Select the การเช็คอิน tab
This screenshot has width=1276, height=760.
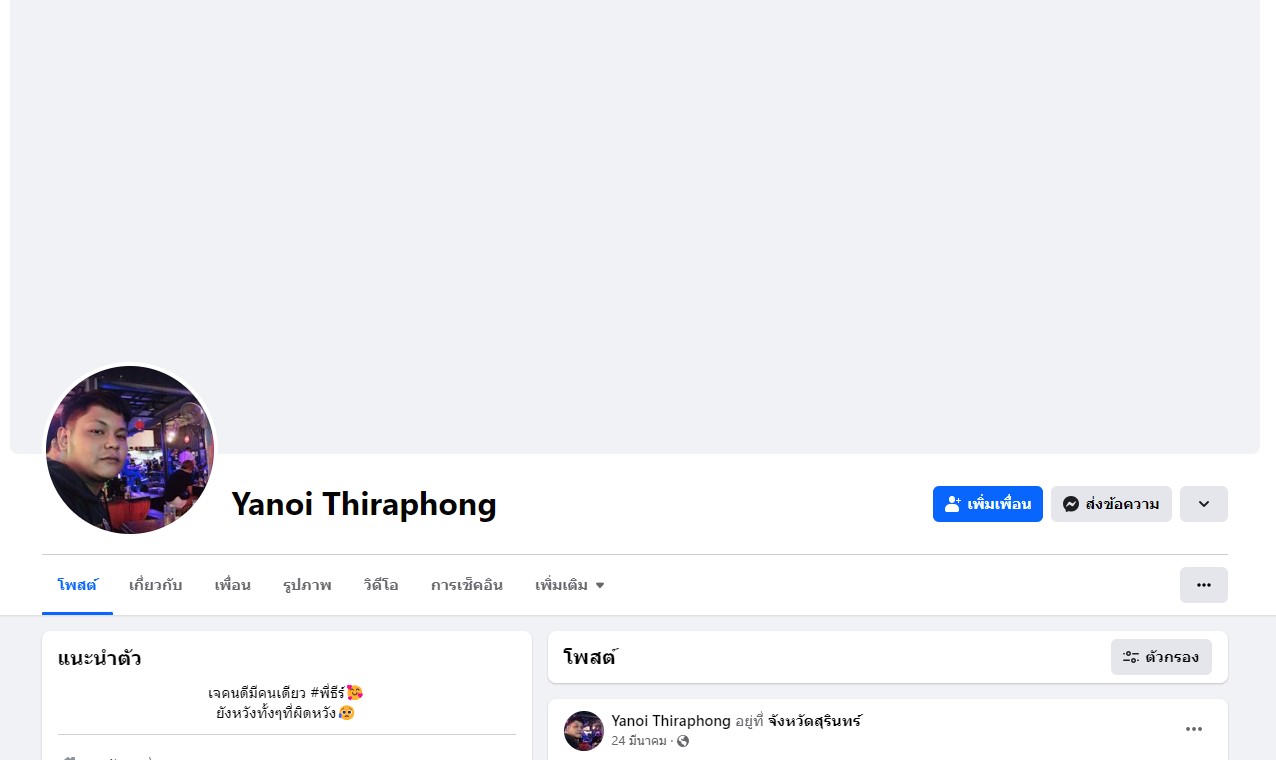click(x=467, y=585)
